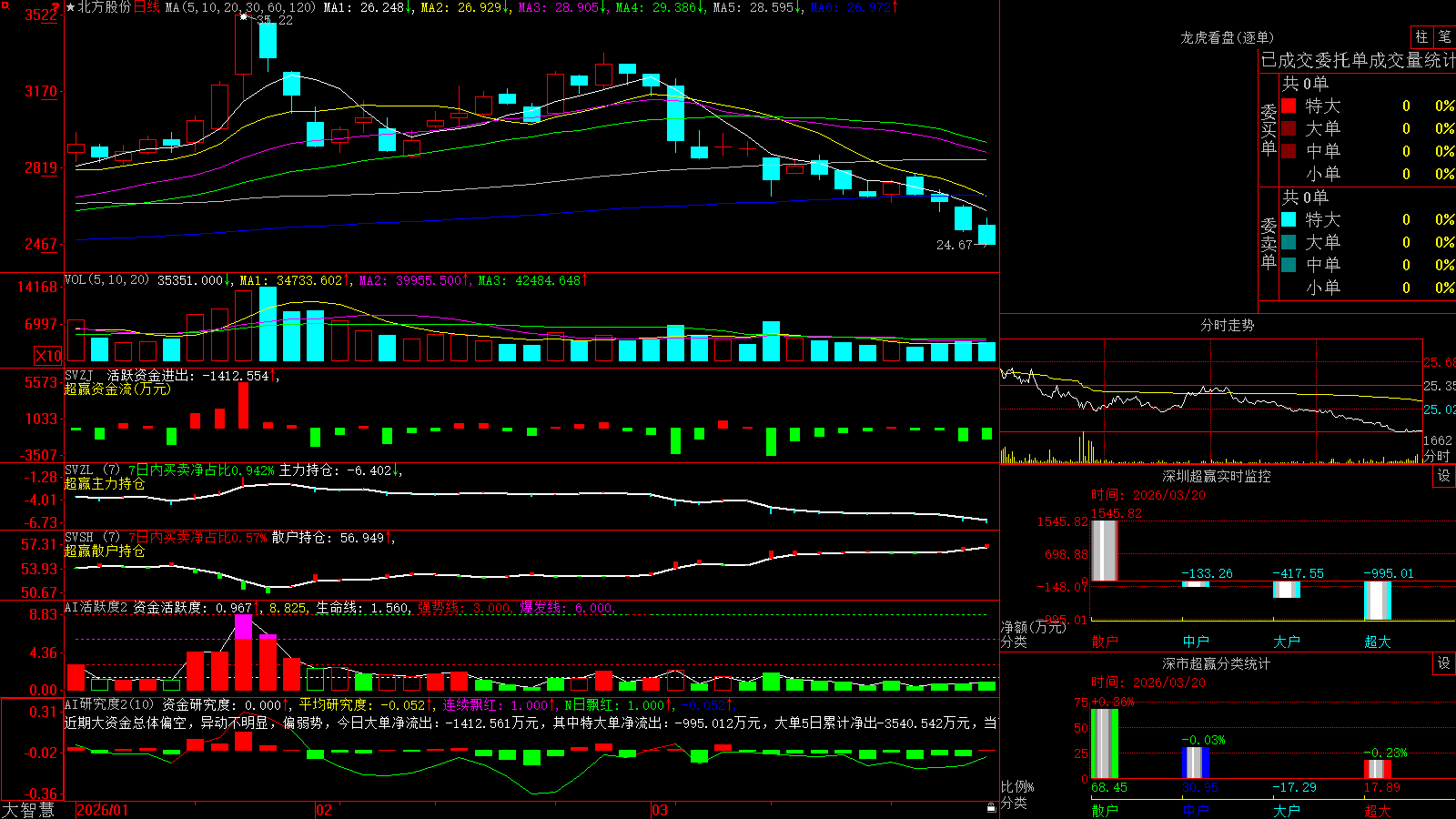The image size is (1456, 819).
Task: Click the AI研究度2(10) indicator label
Action: (109, 704)
